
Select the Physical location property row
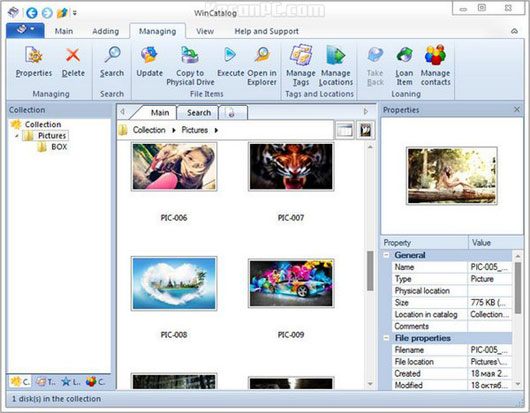(x=452, y=291)
